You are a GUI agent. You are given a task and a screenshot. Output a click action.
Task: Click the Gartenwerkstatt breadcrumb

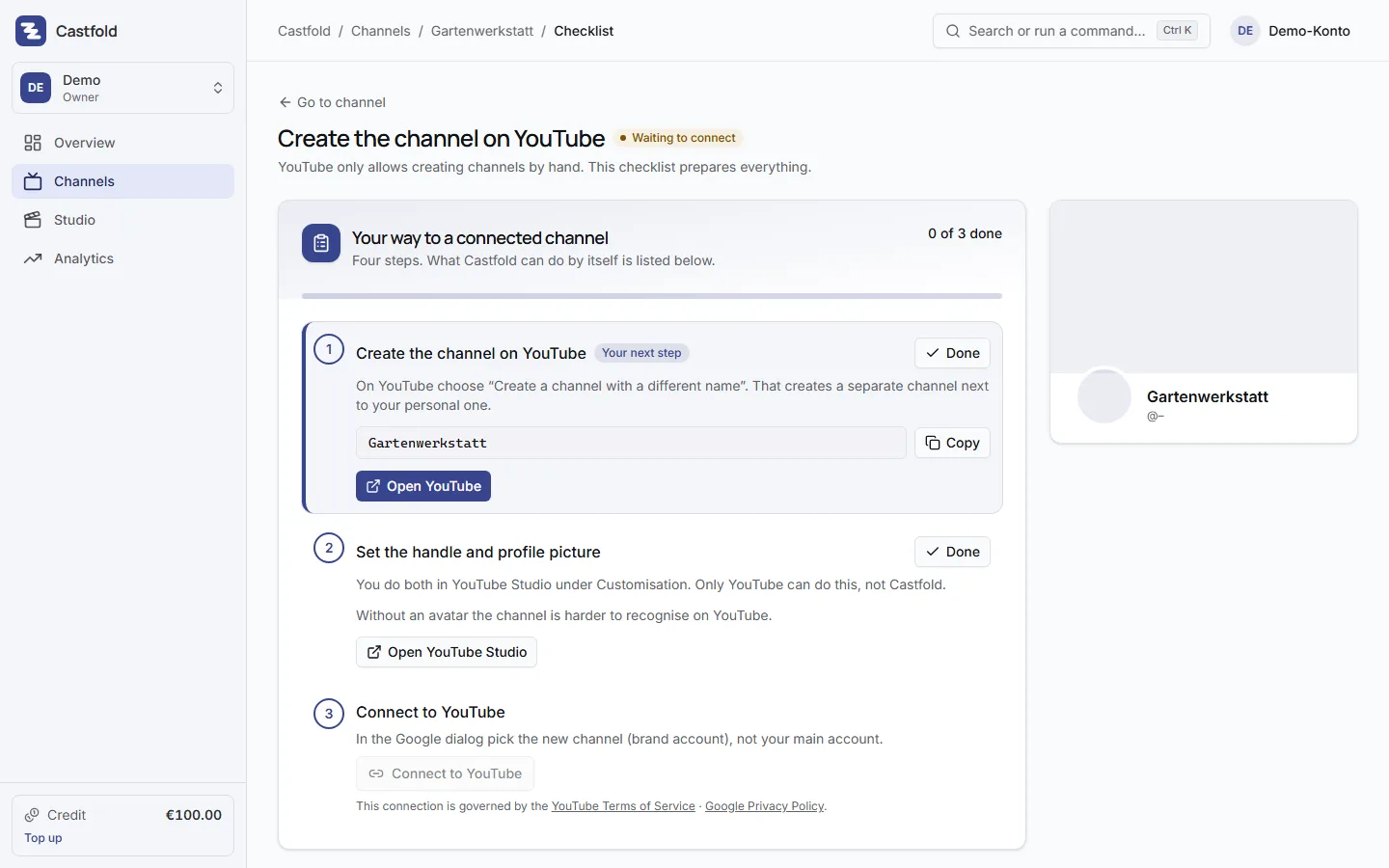[x=482, y=31]
